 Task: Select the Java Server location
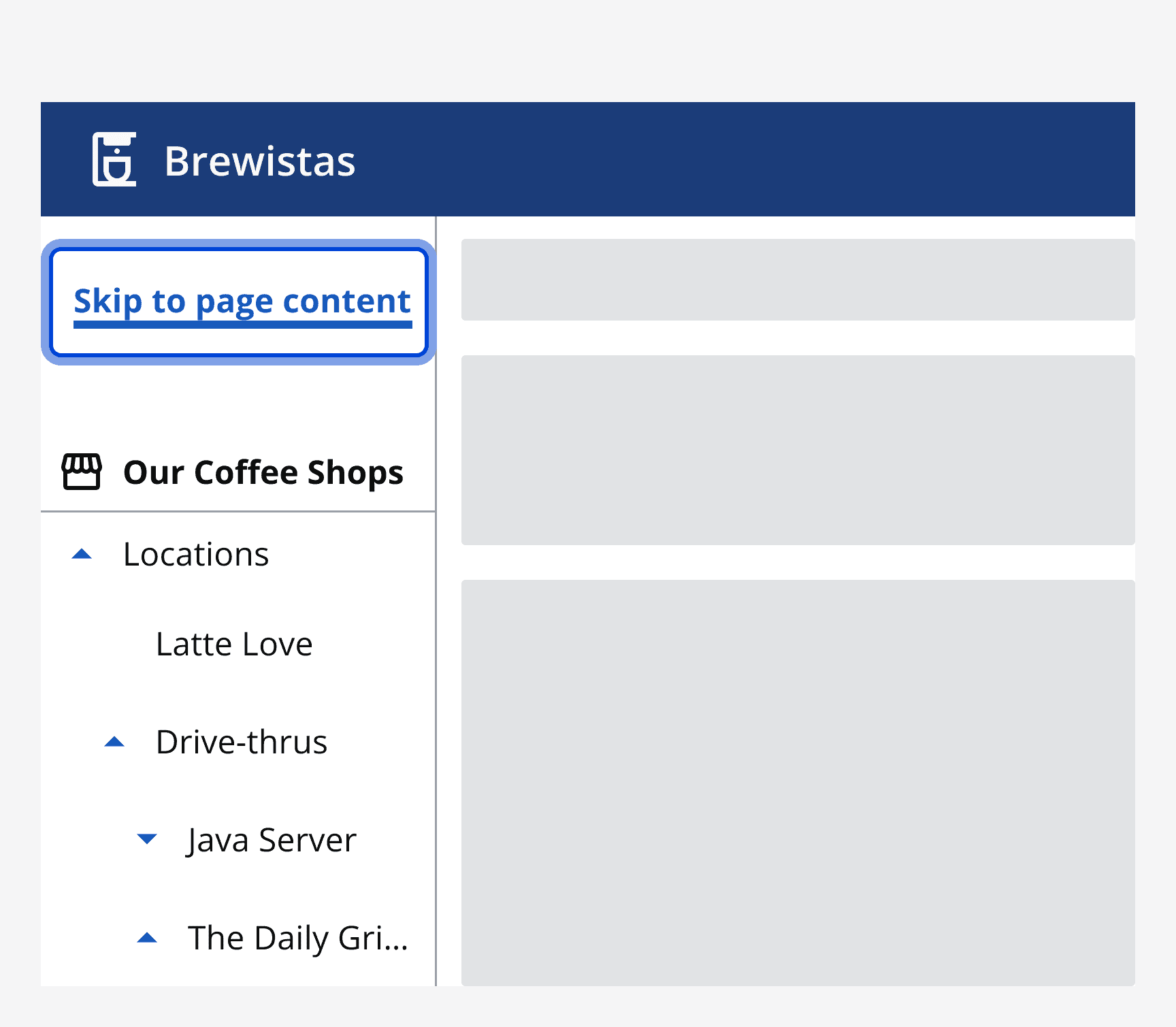pyautogui.click(x=271, y=839)
